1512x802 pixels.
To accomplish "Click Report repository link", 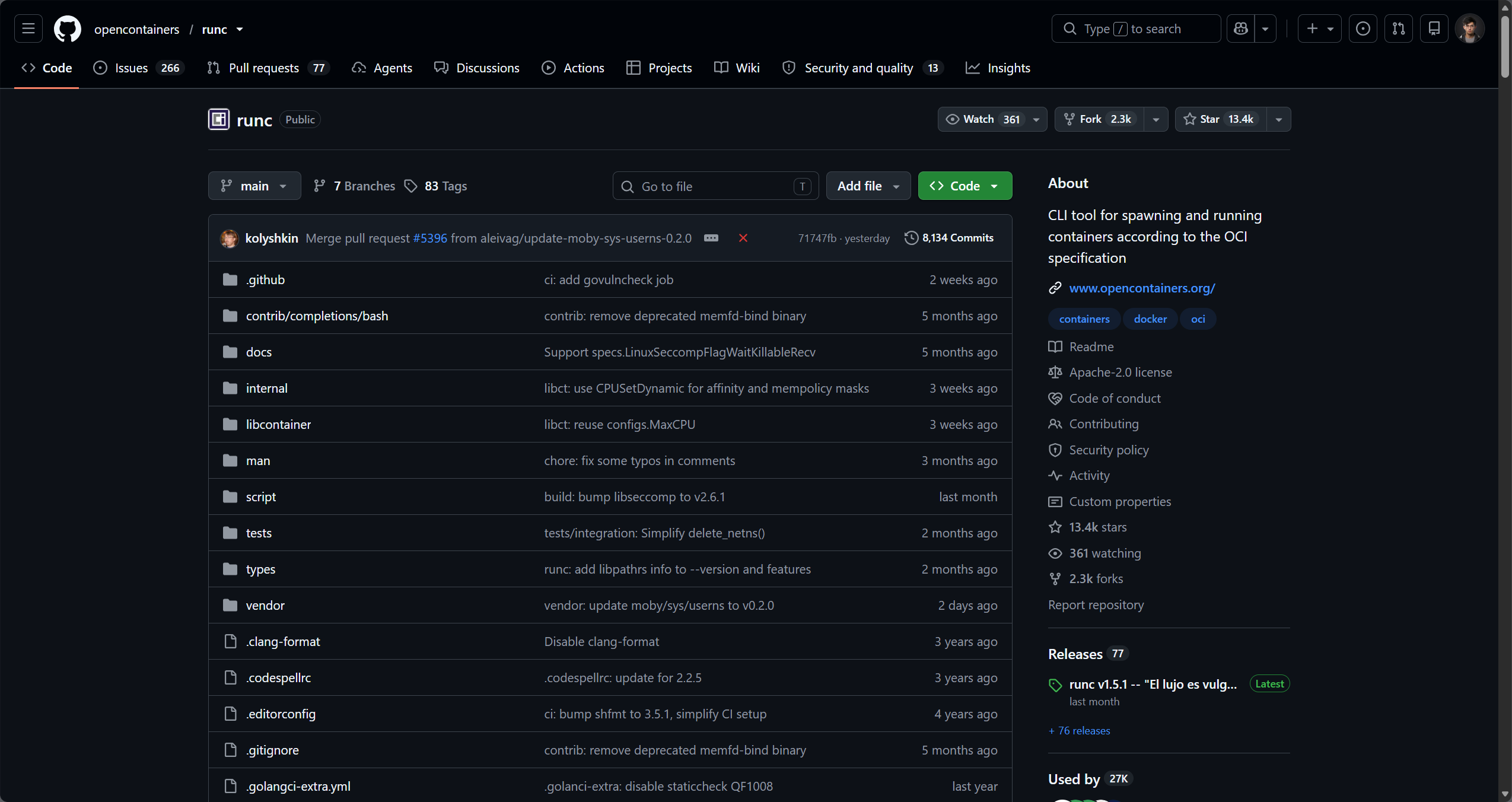I will point(1096,605).
